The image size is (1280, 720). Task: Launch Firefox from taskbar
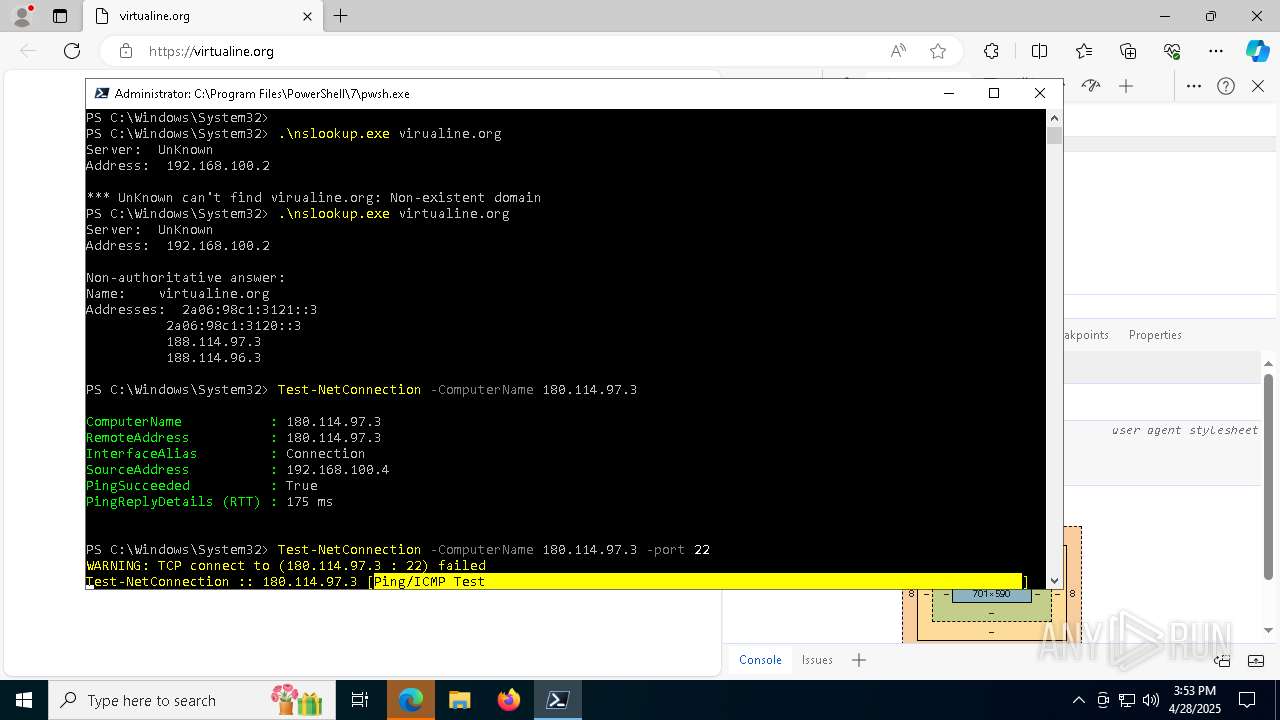[x=508, y=700]
